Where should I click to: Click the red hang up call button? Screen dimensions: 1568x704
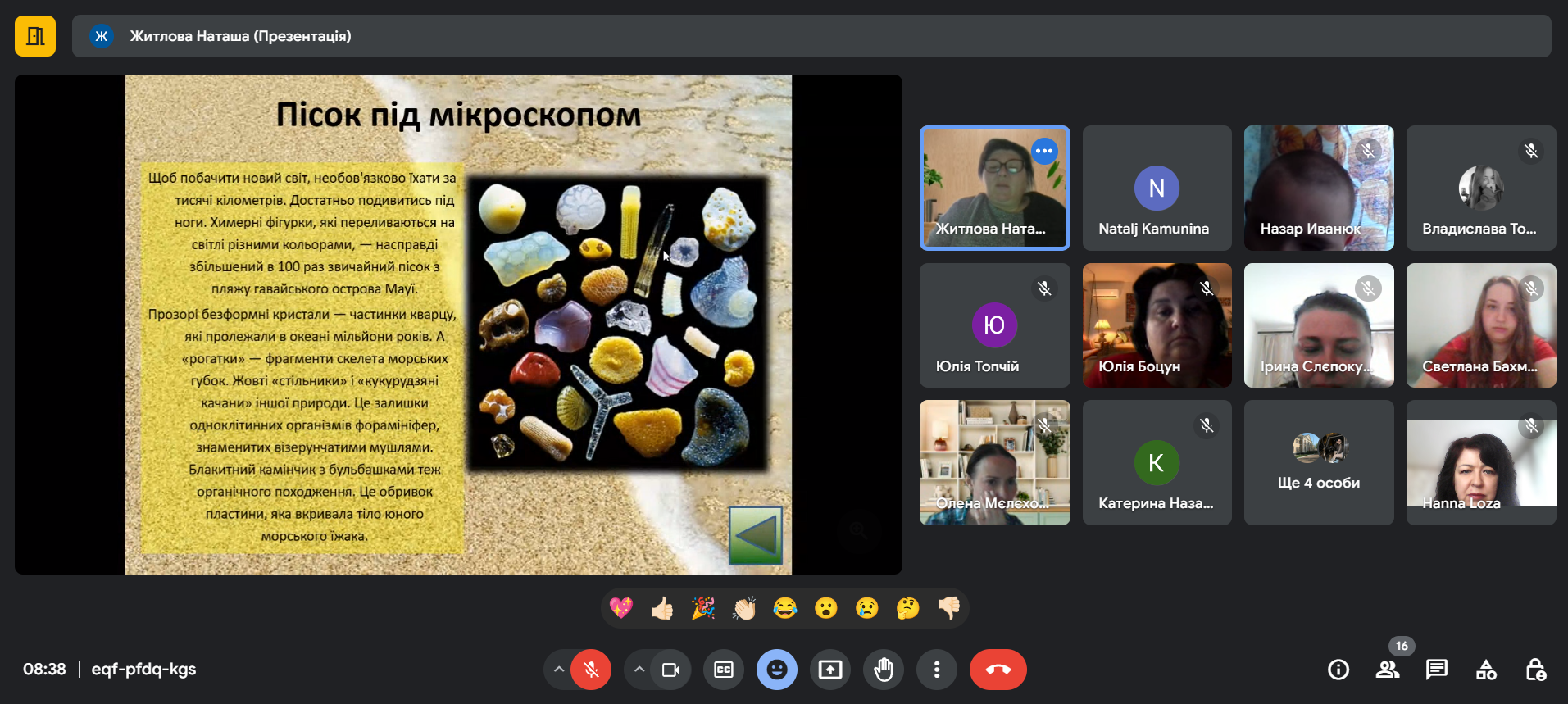coord(998,670)
